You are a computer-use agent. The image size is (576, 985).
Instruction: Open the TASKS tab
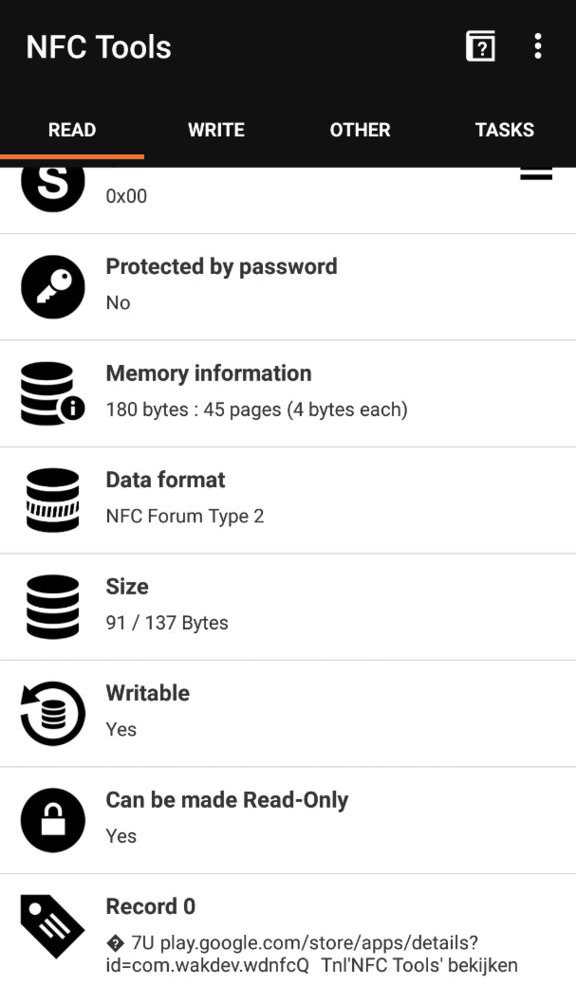504,130
